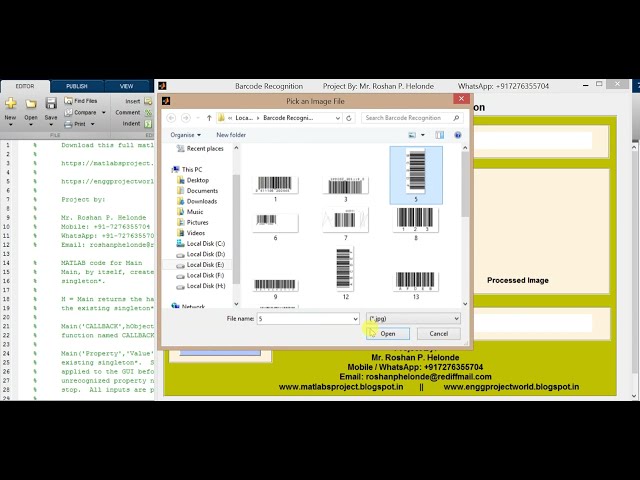The width and height of the screenshot is (640, 480).
Task: Click the Back arrow in the file dialog
Action: (x=171, y=118)
